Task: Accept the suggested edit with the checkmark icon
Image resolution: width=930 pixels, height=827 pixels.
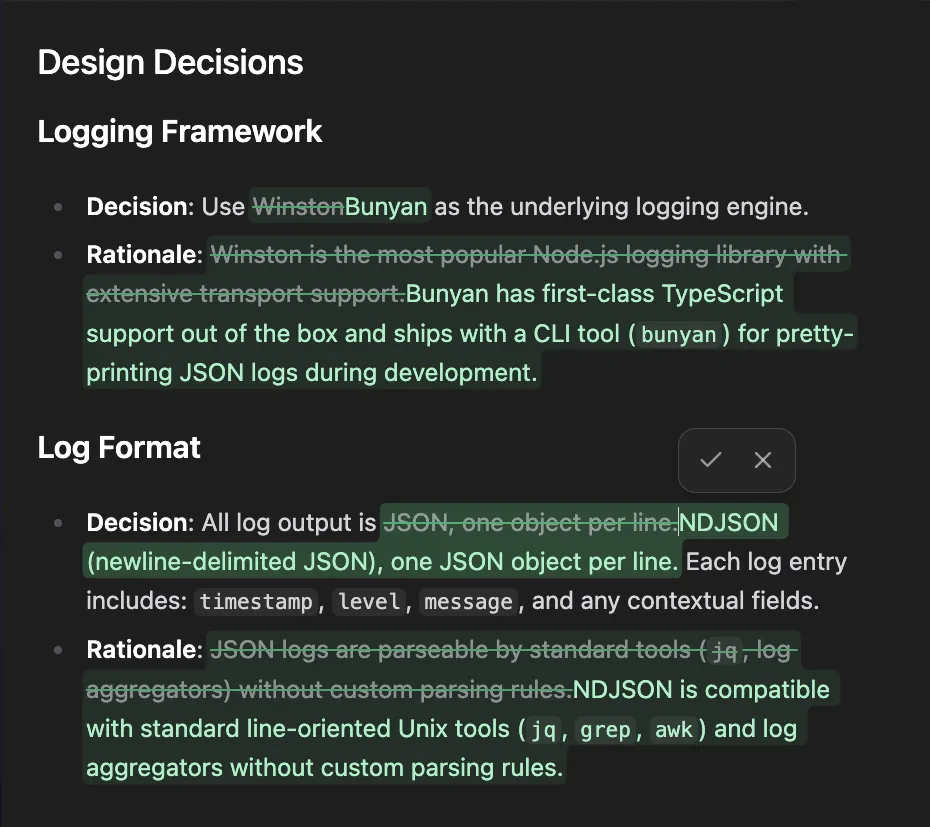Action: point(711,460)
